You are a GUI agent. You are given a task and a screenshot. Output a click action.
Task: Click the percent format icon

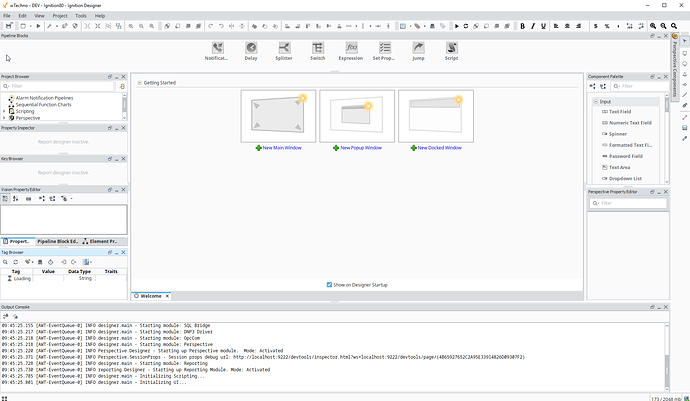tap(607, 26)
